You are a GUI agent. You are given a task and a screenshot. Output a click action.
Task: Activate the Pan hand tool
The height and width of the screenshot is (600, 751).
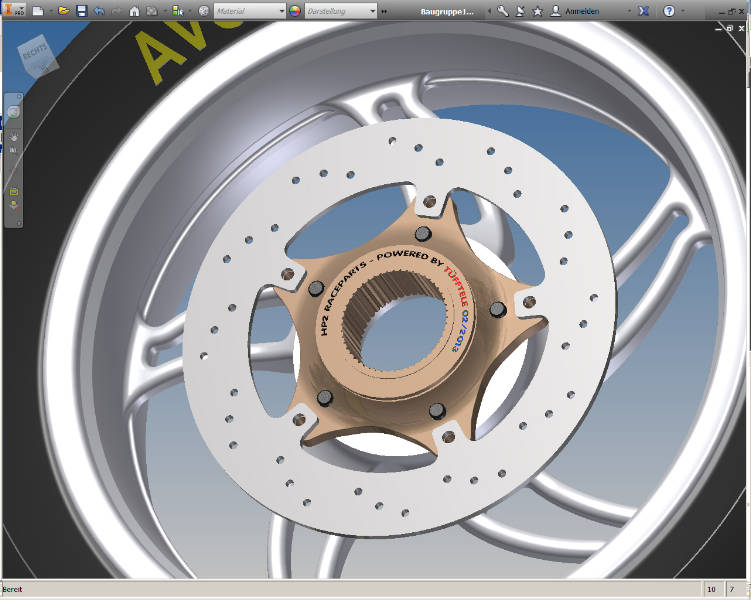point(13,137)
